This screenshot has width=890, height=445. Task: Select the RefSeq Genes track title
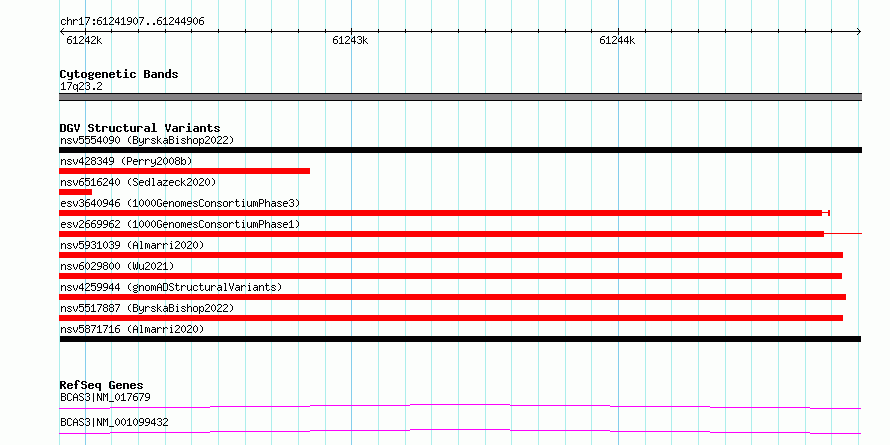(102, 385)
